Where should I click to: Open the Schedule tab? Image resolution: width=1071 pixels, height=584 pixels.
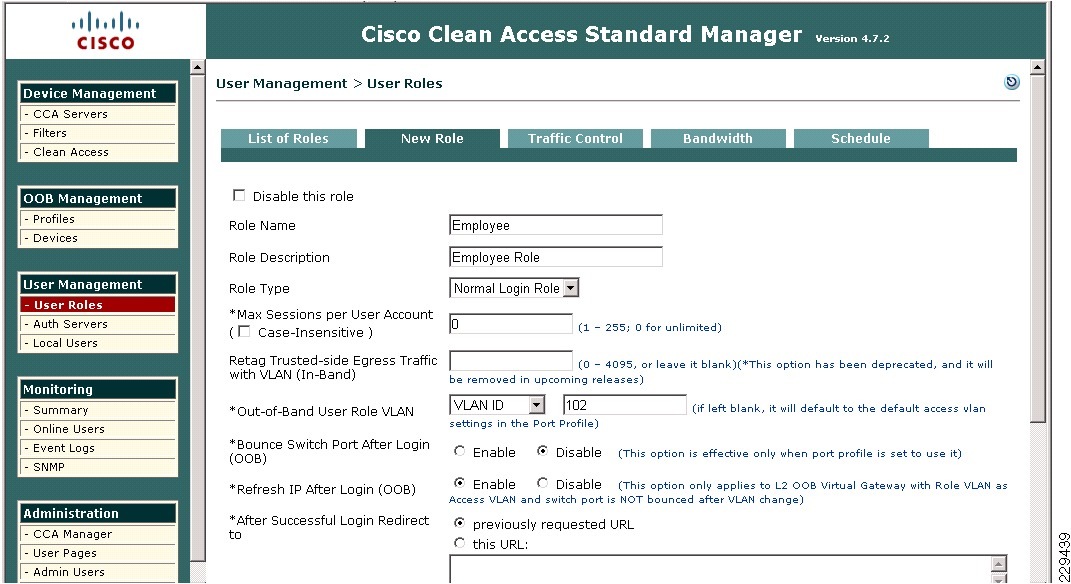[860, 139]
